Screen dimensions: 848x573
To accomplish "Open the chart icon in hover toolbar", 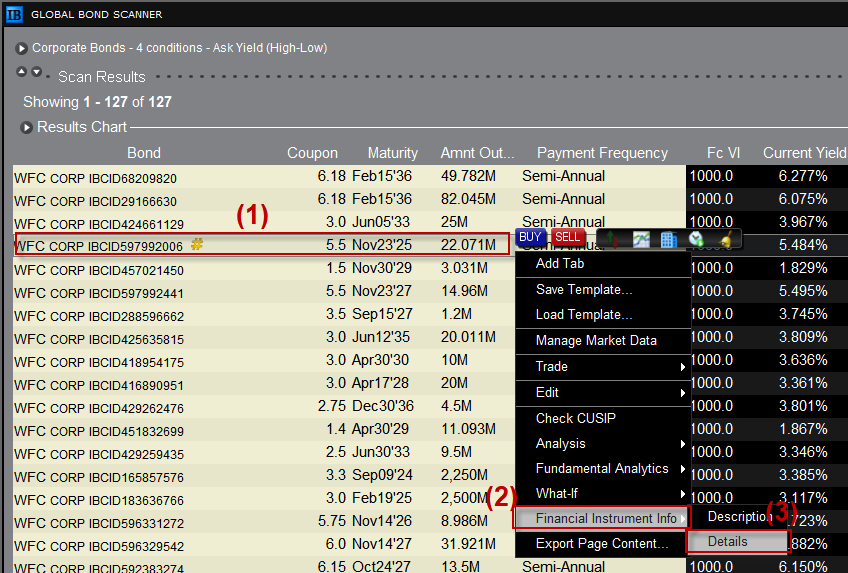I will (641, 239).
